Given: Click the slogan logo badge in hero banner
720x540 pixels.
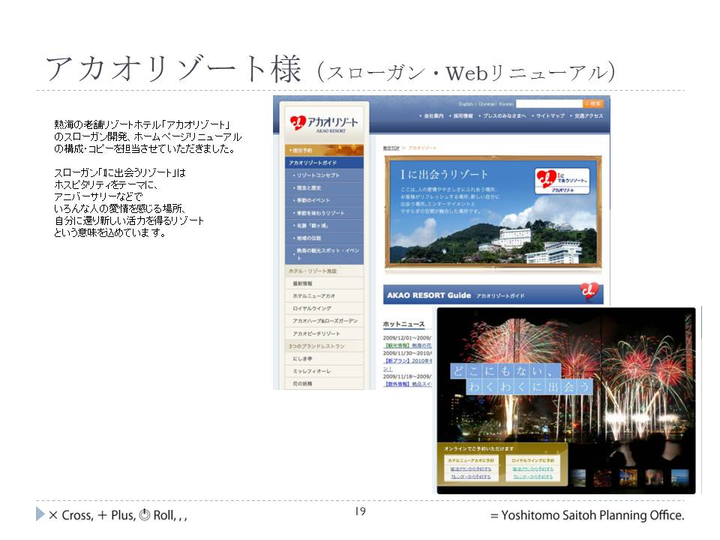Looking at the screenshot, I should (562, 181).
